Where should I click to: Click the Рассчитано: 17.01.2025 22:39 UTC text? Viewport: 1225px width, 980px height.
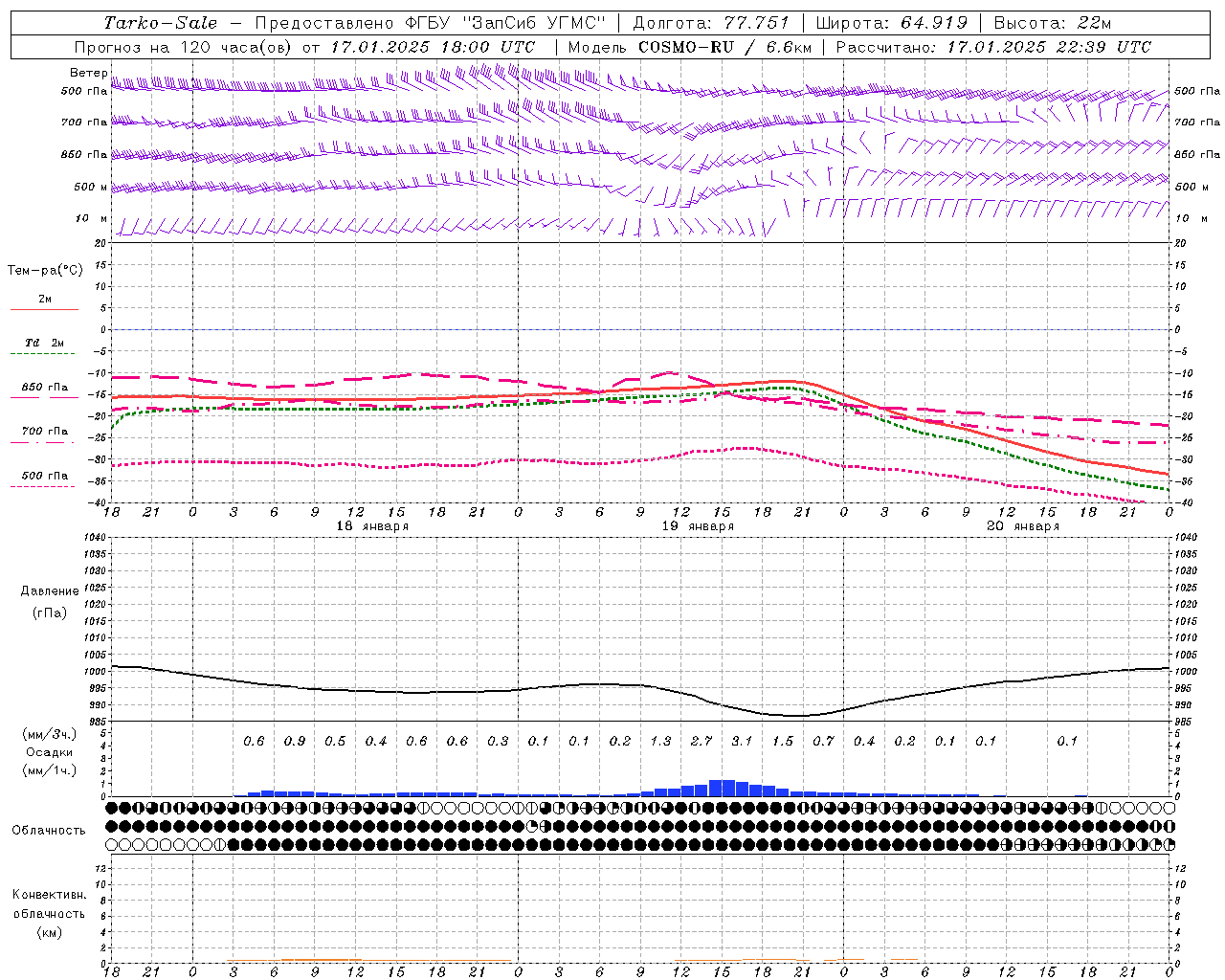[993, 47]
